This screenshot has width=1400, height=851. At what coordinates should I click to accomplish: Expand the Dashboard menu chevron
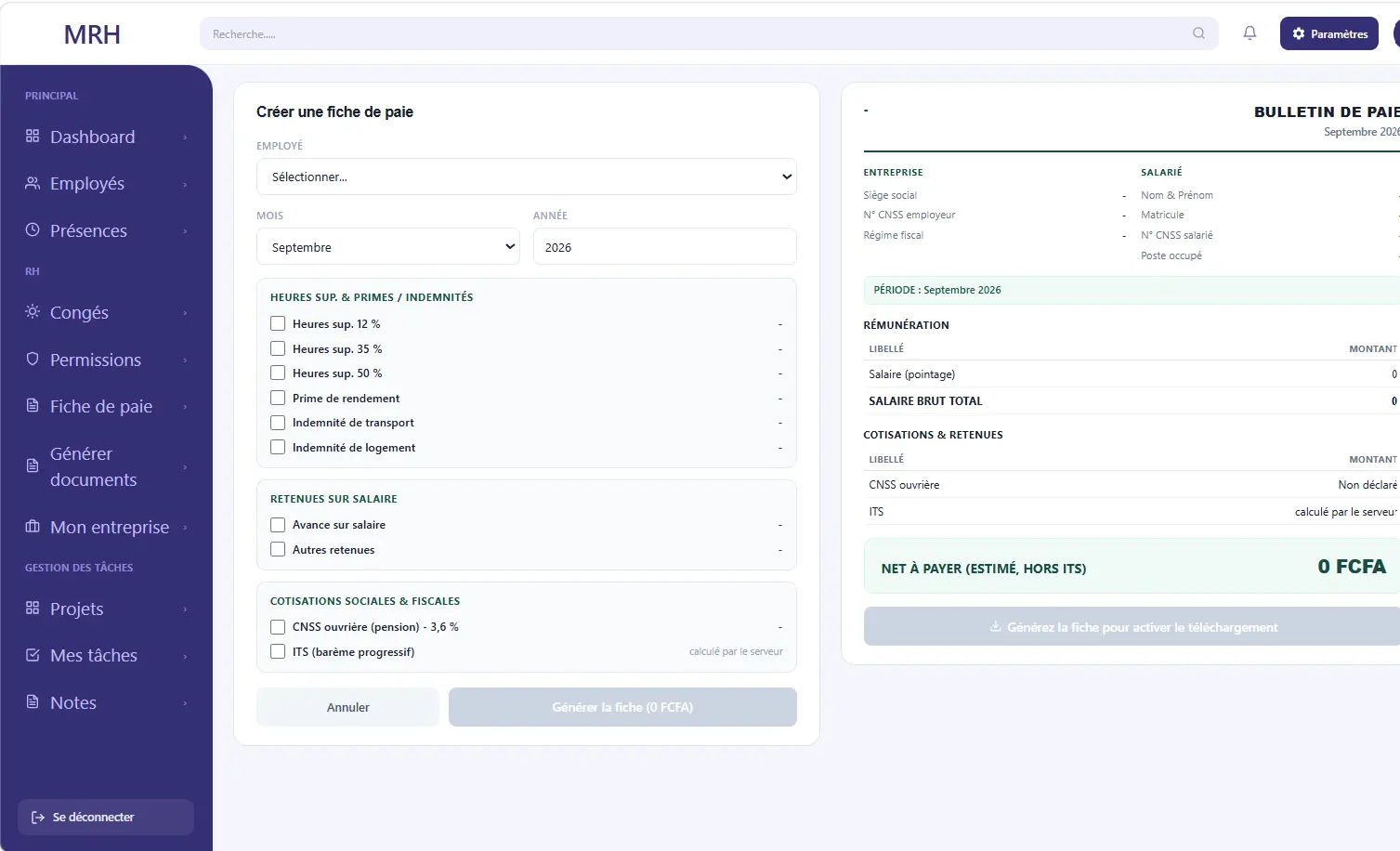click(185, 137)
